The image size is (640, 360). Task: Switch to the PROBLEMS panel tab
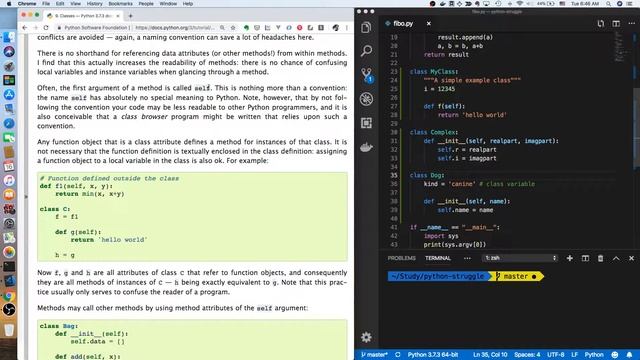pyautogui.click(x=402, y=258)
